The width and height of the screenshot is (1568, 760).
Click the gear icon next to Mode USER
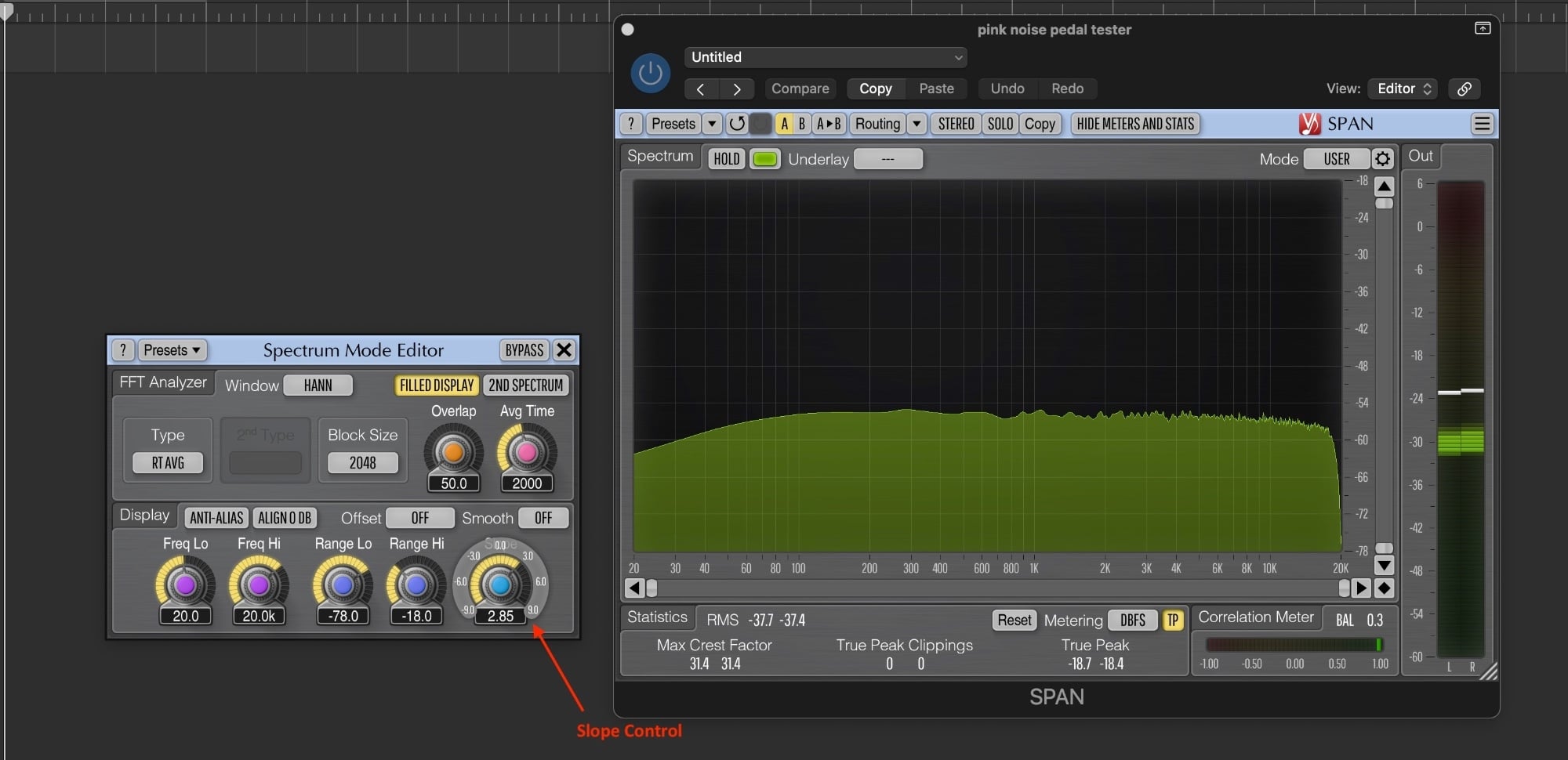coord(1382,159)
